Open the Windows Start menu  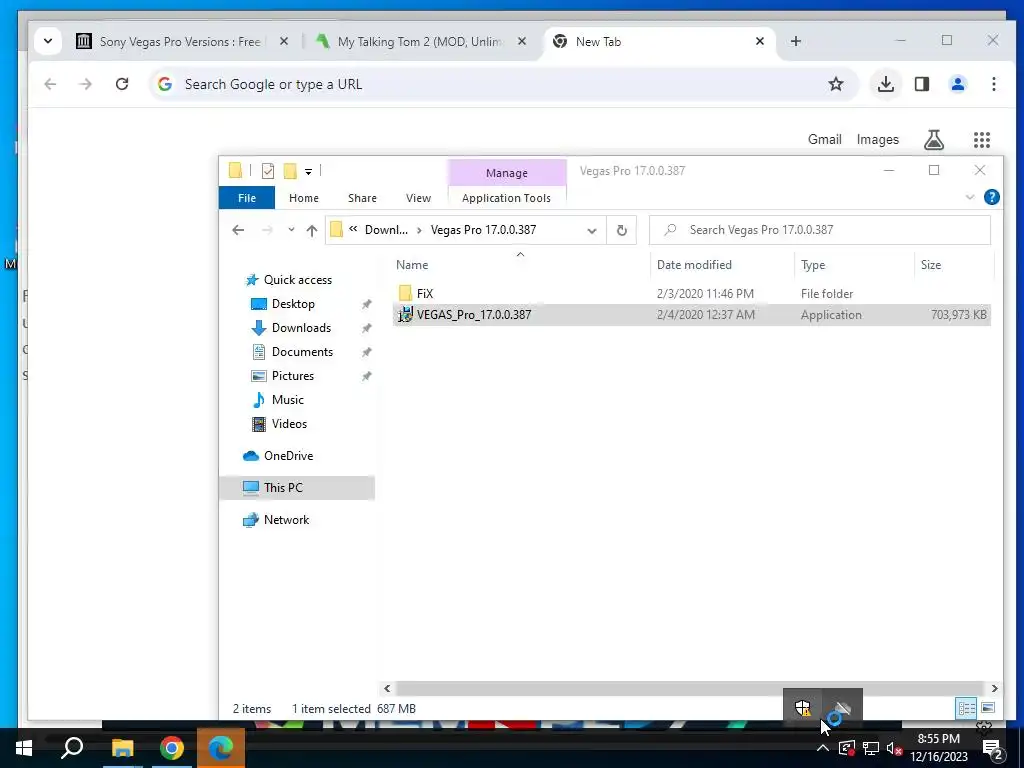point(24,748)
